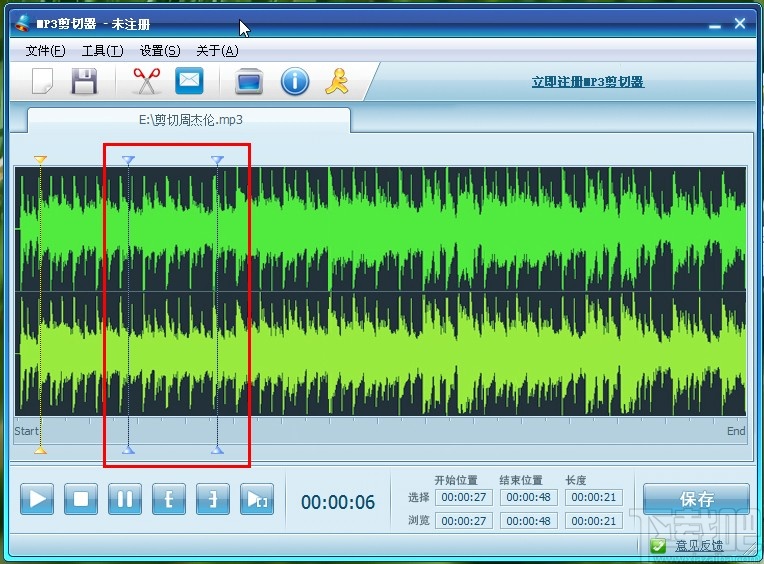The image size is (764, 564).
Task: Click the 选择 开始位置 field 00:00:27
Action: (464, 497)
